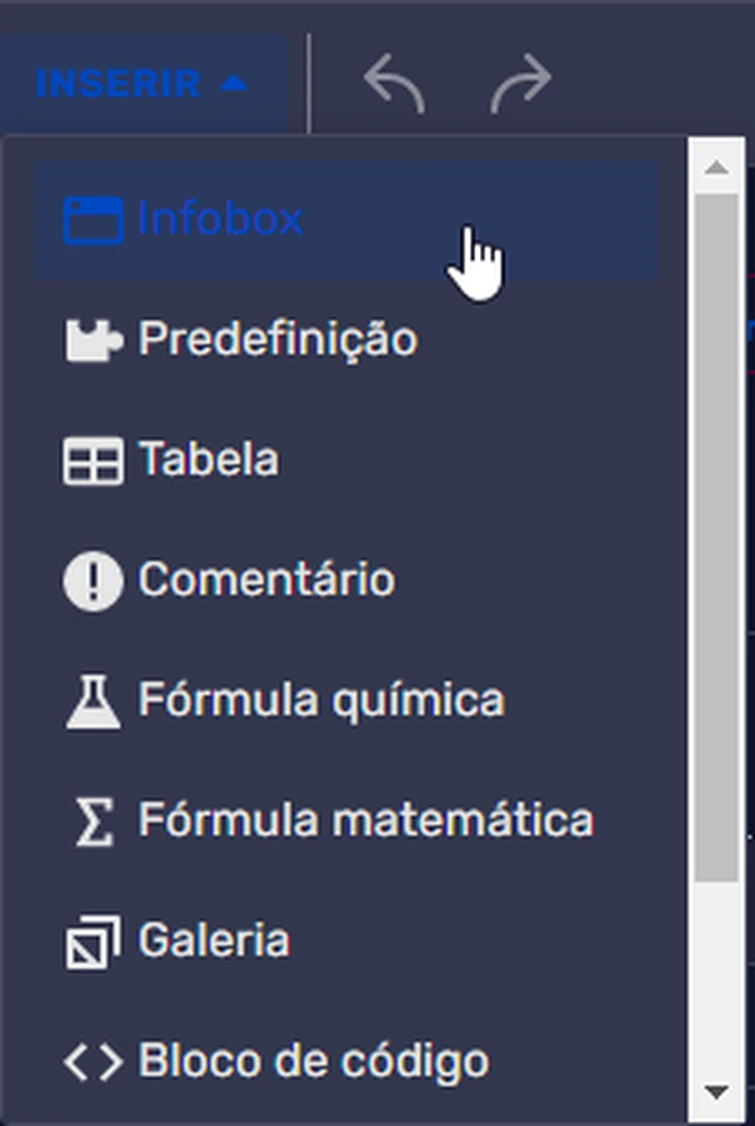Collapse the INSERIR dropdown menu

coord(140,84)
